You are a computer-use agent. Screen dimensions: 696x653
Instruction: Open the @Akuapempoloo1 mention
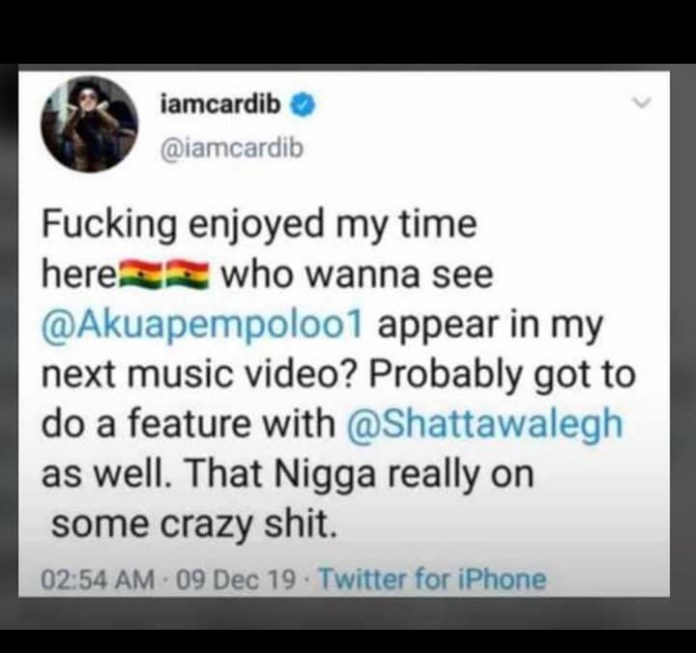point(203,327)
